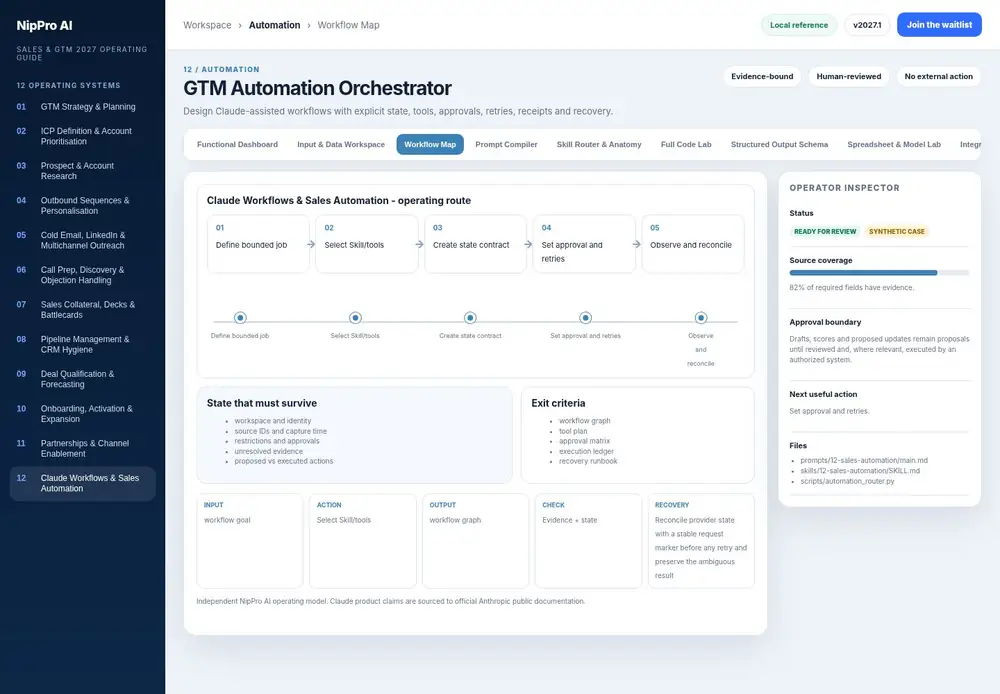Select step card 01 Define bounded job
Image resolution: width=1000 pixels, height=694 pixels.
pos(258,244)
